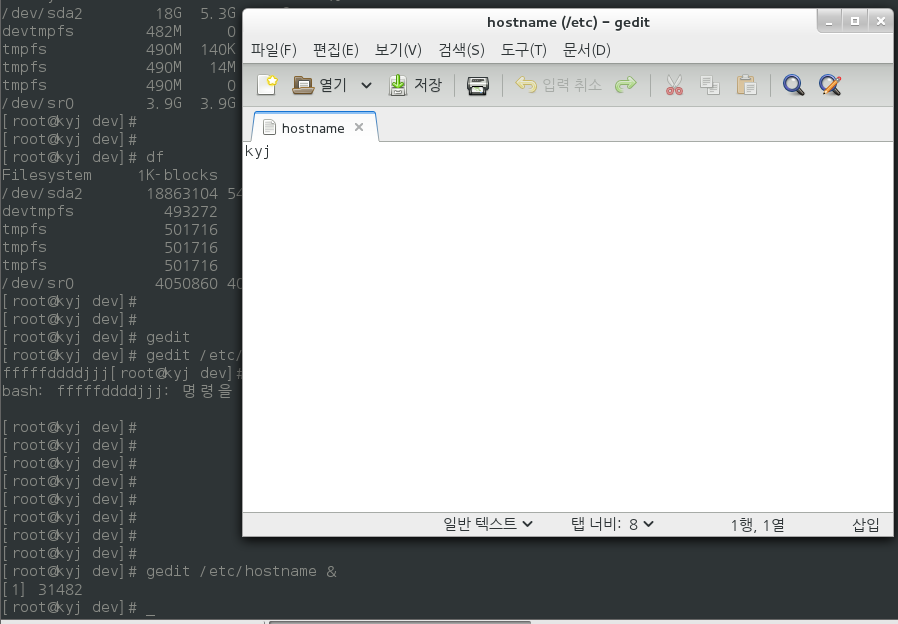Image resolution: width=898 pixels, height=624 pixels.
Task: Click the clipboard paste icon
Action: tap(746, 85)
